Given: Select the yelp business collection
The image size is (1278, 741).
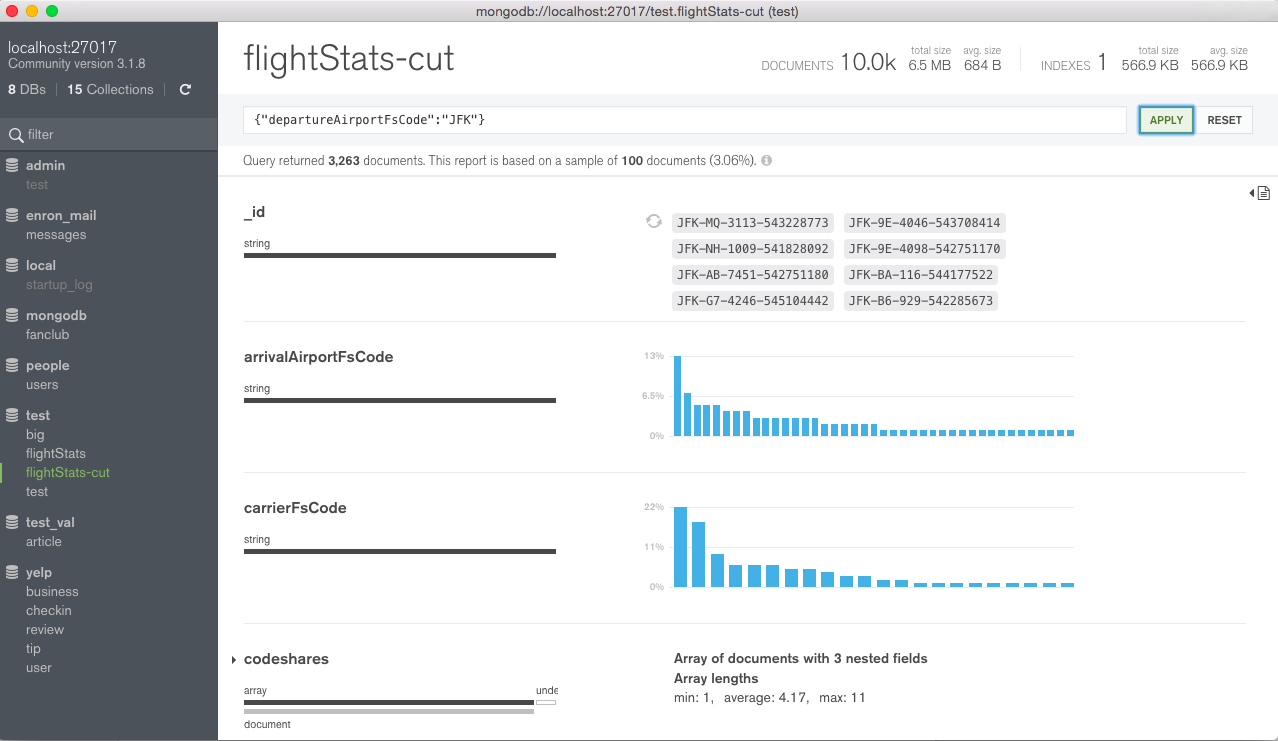Looking at the screenshot, I should [52, 592].
